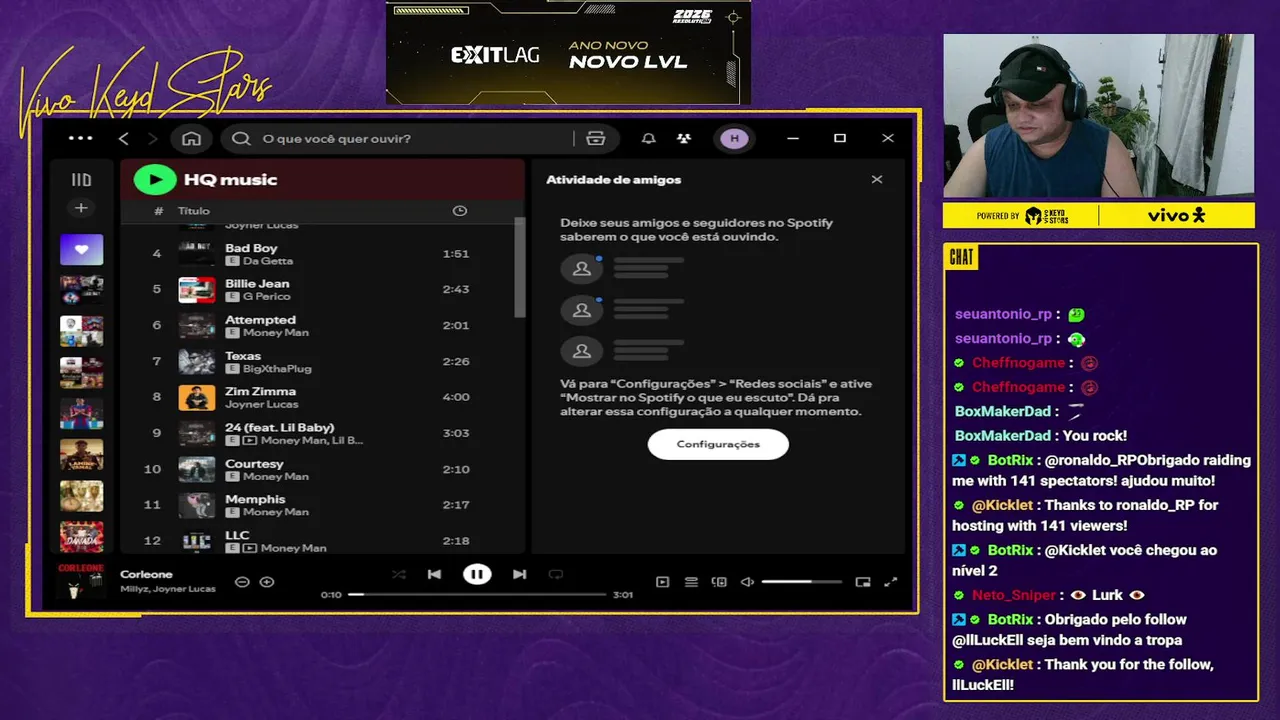
Task: Toggle shuffle playback
Action: 399,574
